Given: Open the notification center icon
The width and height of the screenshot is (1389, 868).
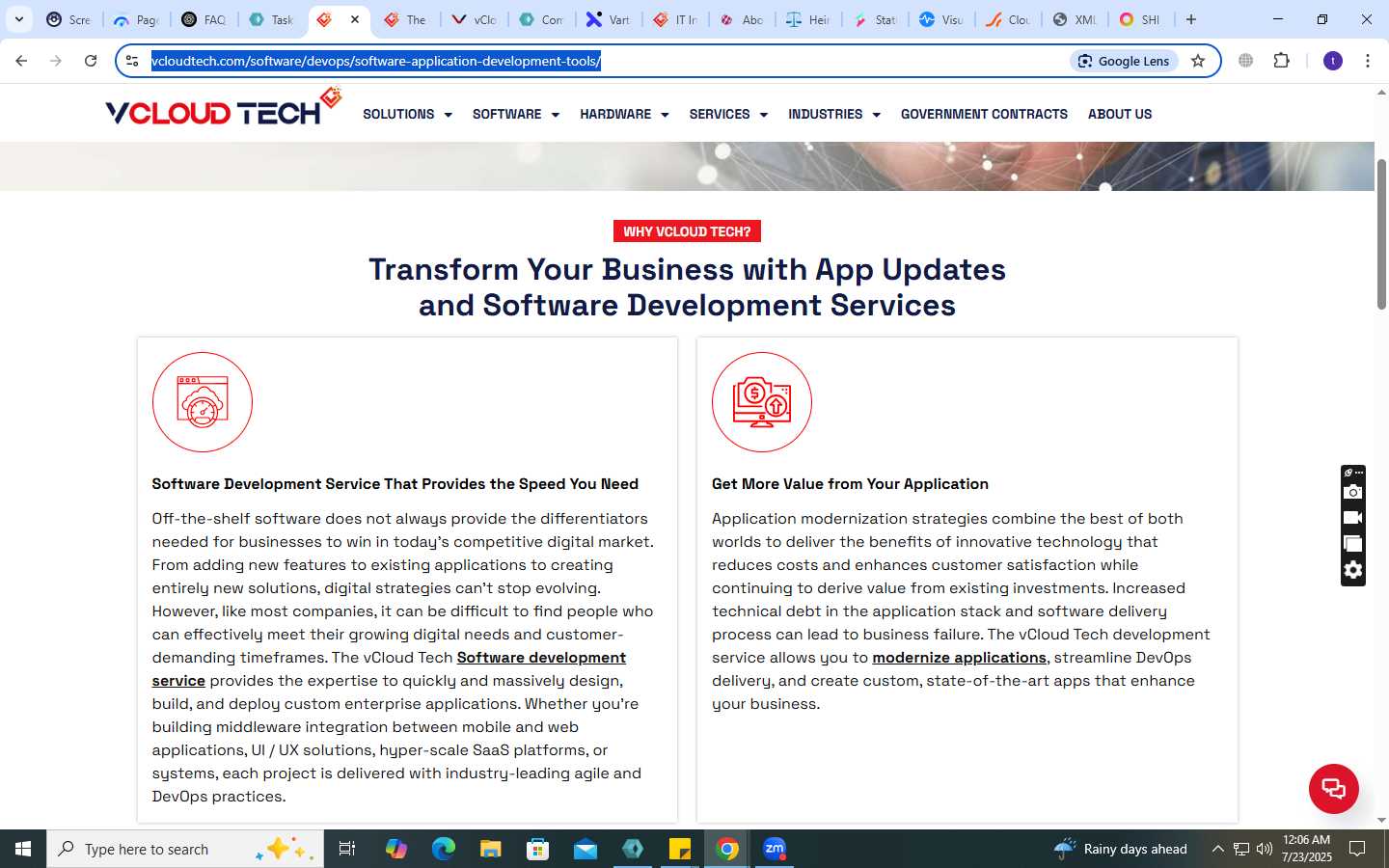Looking at the screenshot, I should pos(1357,849).
